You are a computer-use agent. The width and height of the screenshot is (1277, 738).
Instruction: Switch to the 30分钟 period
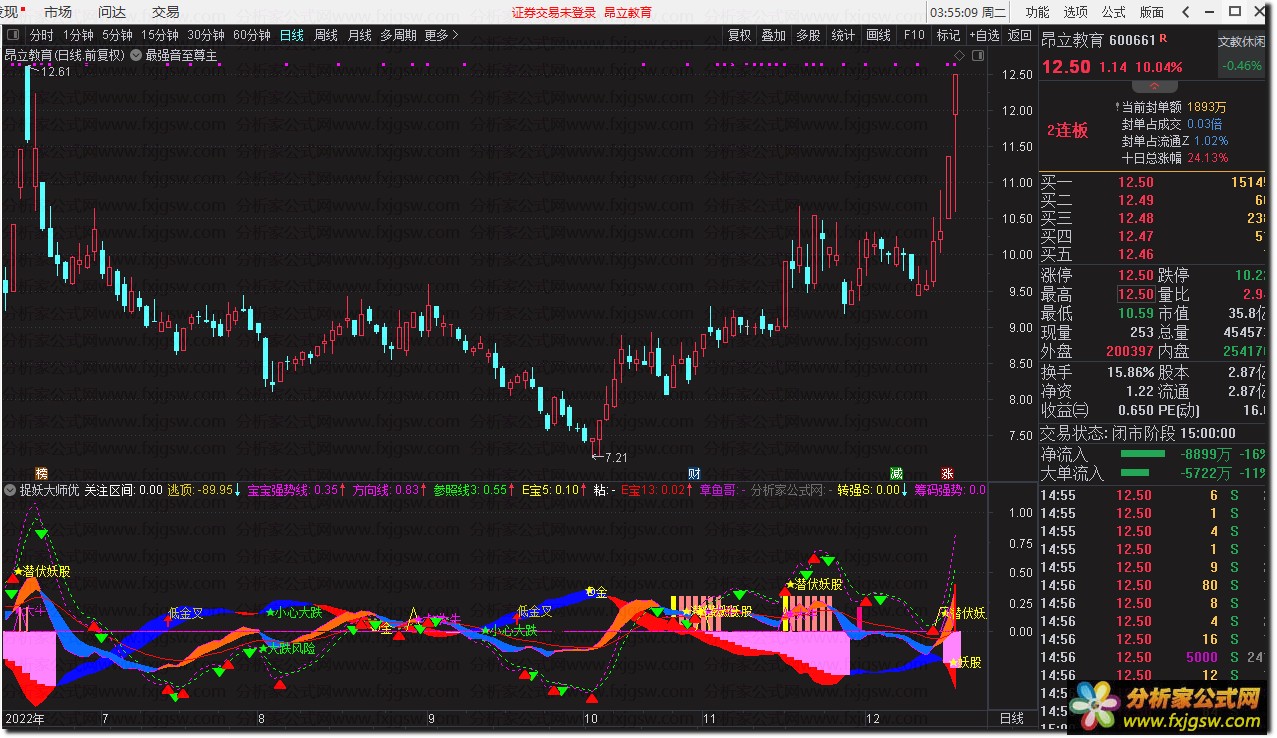coord(206,35)
